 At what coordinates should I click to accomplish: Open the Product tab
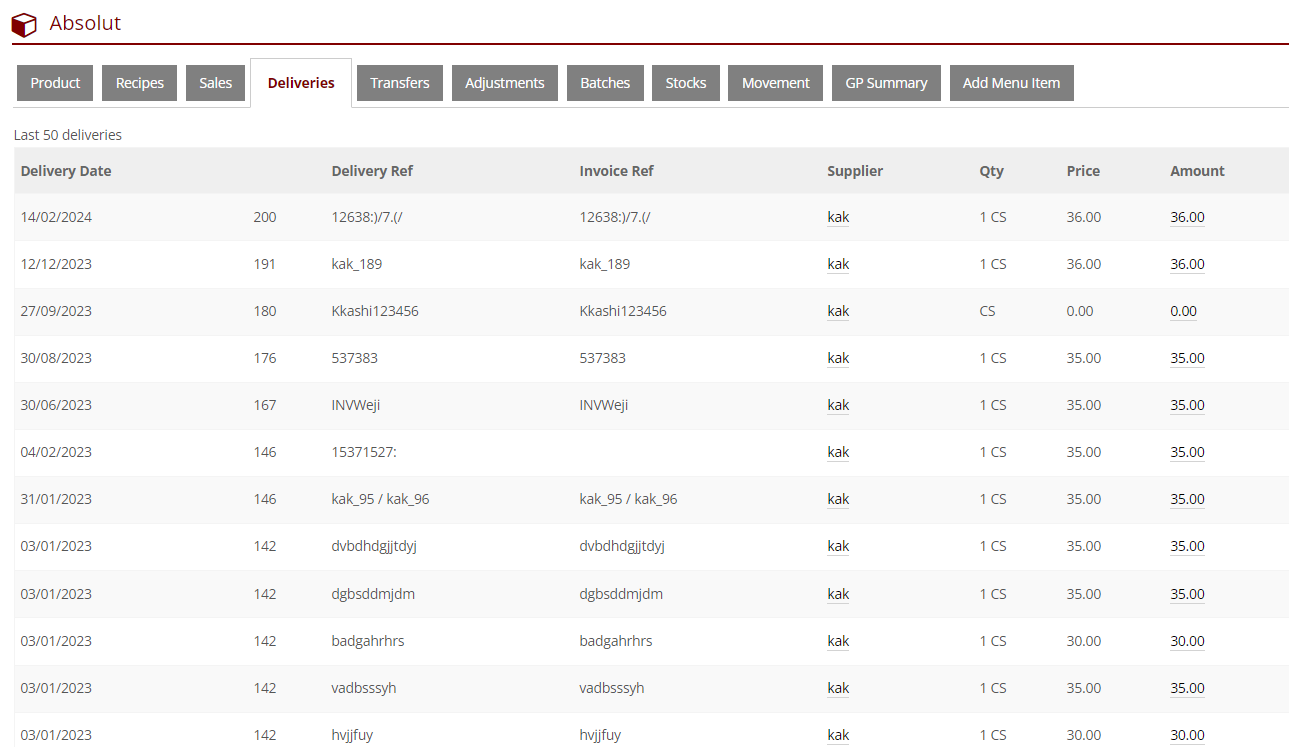pos(55,83)
